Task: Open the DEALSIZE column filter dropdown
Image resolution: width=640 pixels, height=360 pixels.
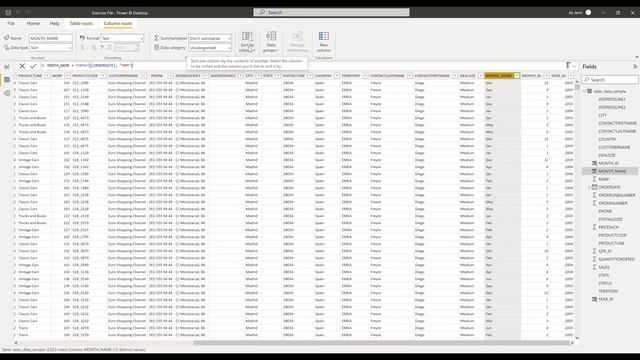Action: [x=480, y=76]
